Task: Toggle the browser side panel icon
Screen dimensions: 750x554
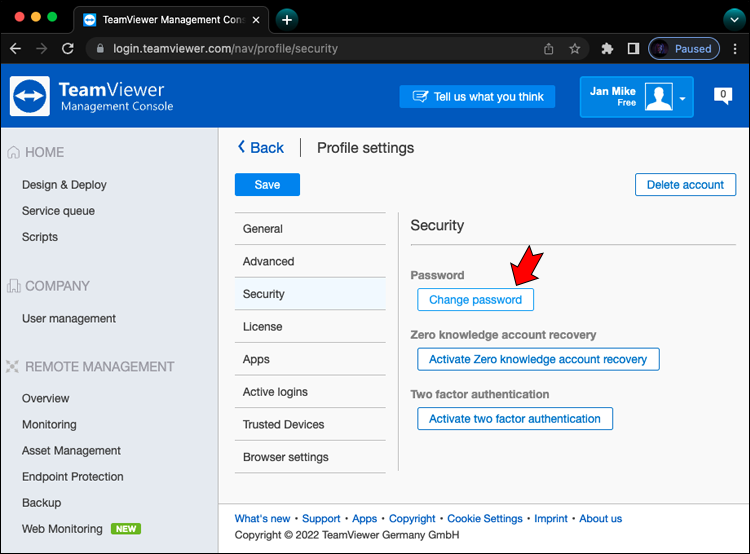Action: coord(633,48)
